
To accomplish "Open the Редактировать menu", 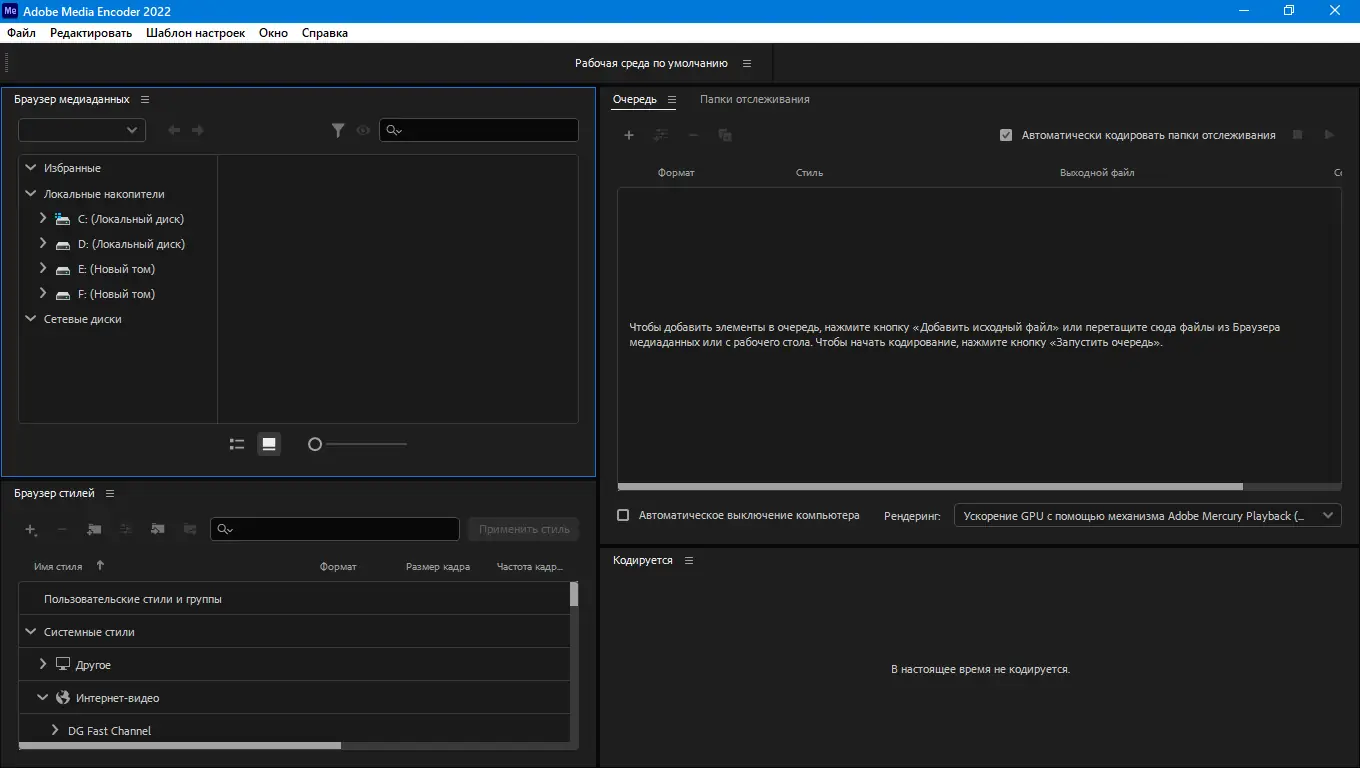I will pos(91,33).
